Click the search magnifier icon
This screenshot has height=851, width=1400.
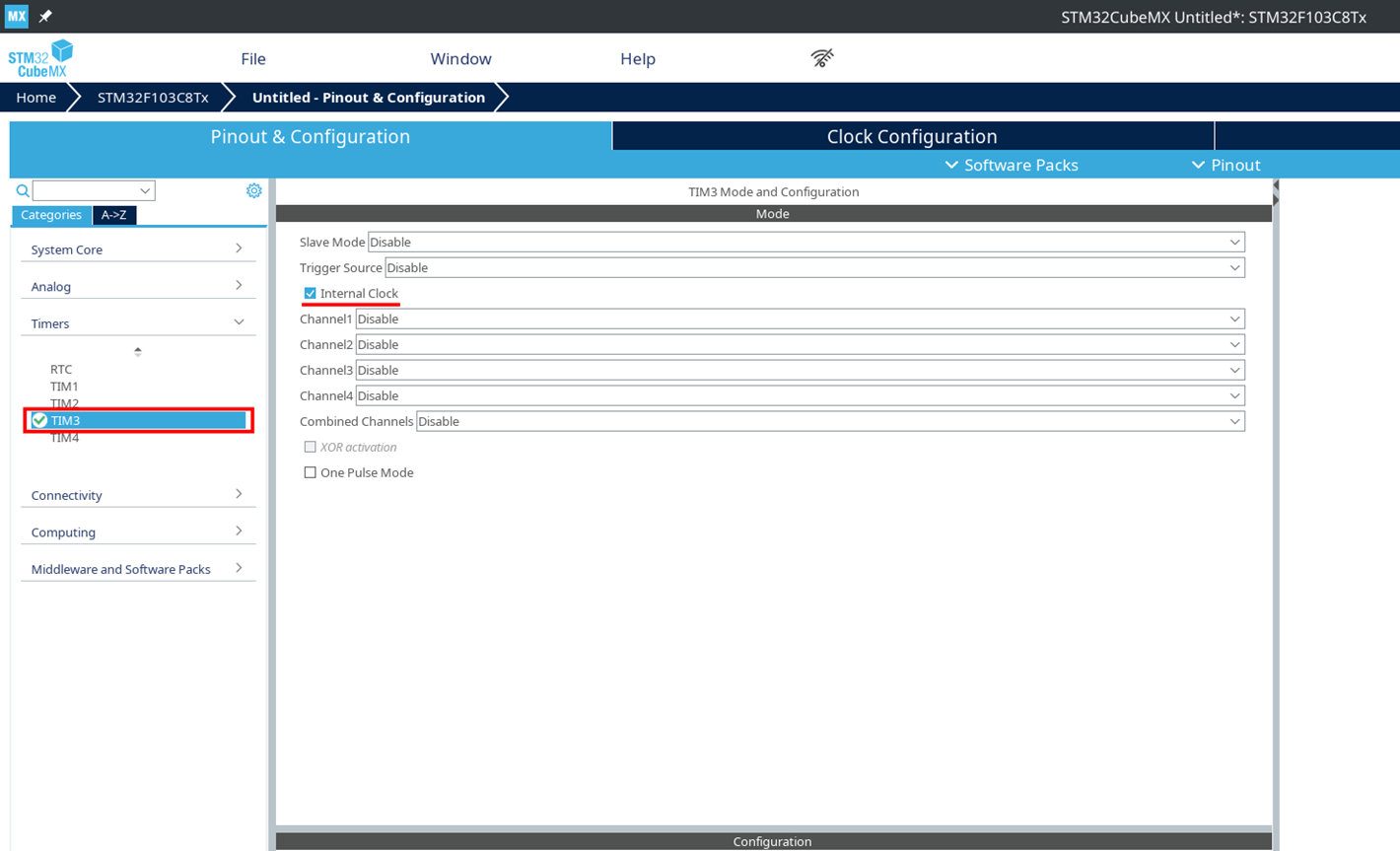(x=23, y=191)
